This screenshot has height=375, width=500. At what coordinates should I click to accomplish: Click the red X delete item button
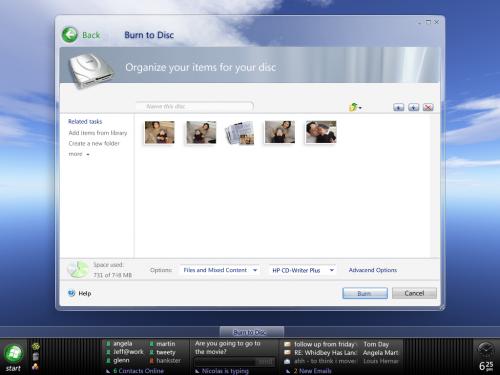click(428, 107)
